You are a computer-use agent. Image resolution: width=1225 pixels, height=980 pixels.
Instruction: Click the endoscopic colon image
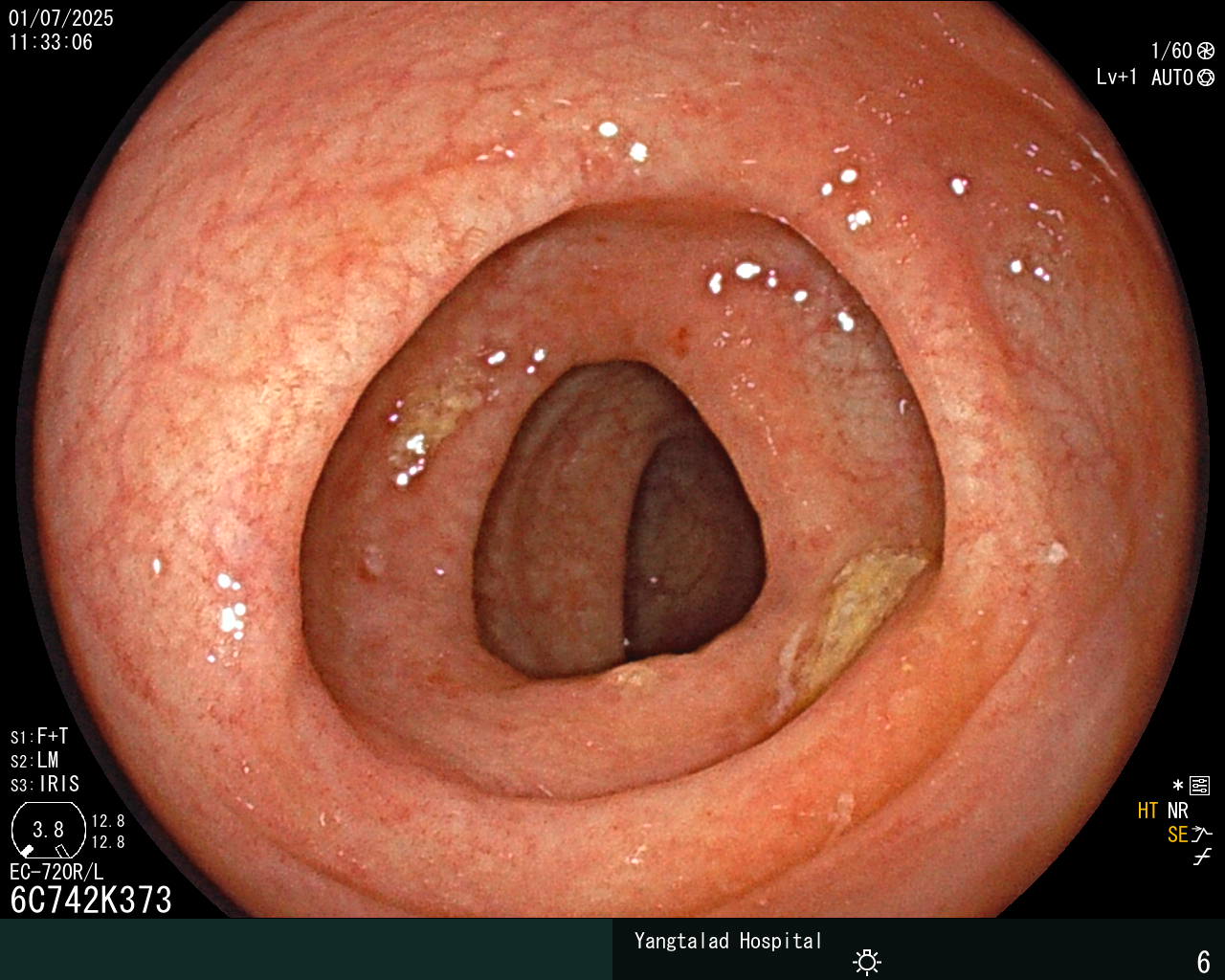(x=612, y=459)
